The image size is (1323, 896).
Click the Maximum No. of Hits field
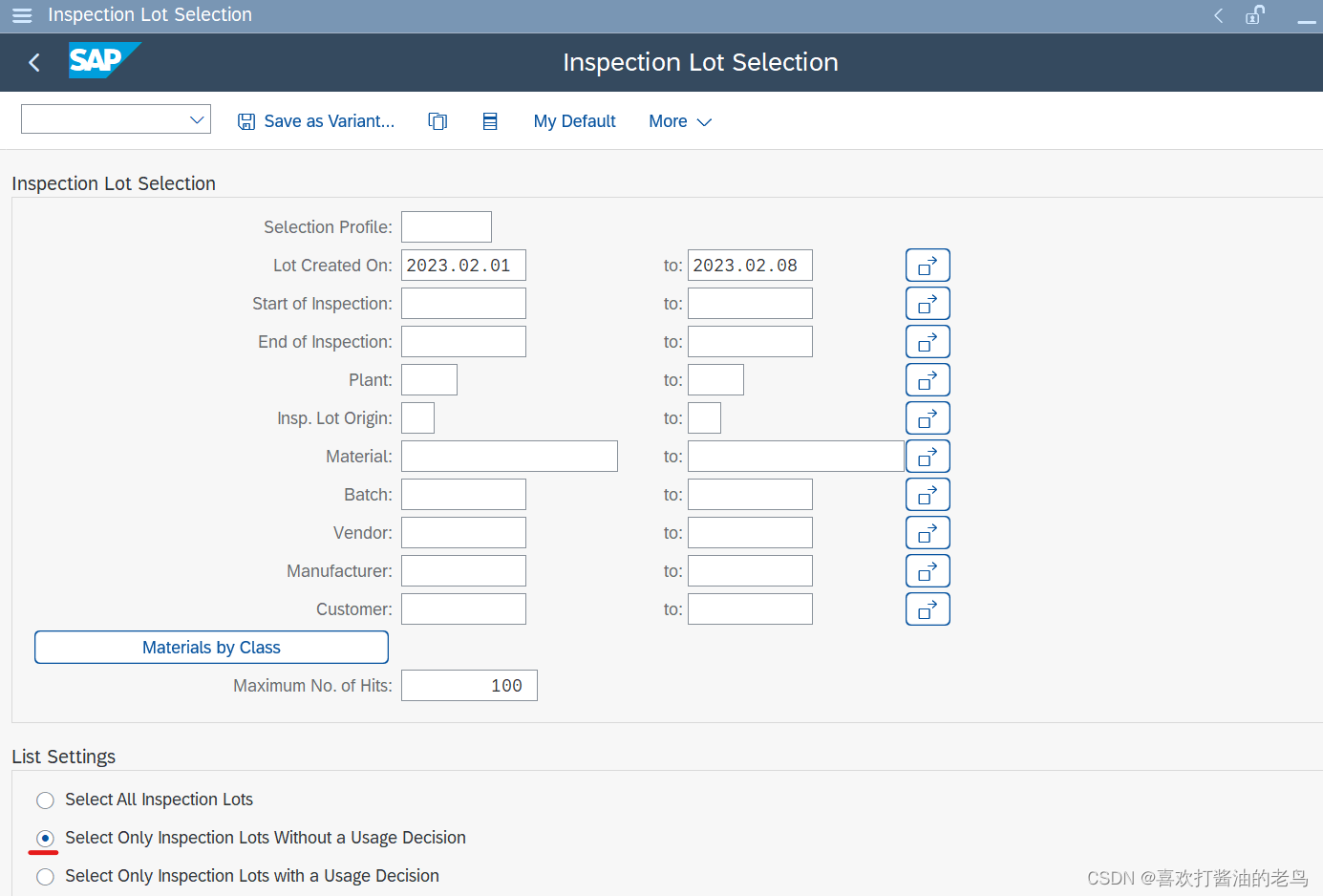[x=468, y=685]
